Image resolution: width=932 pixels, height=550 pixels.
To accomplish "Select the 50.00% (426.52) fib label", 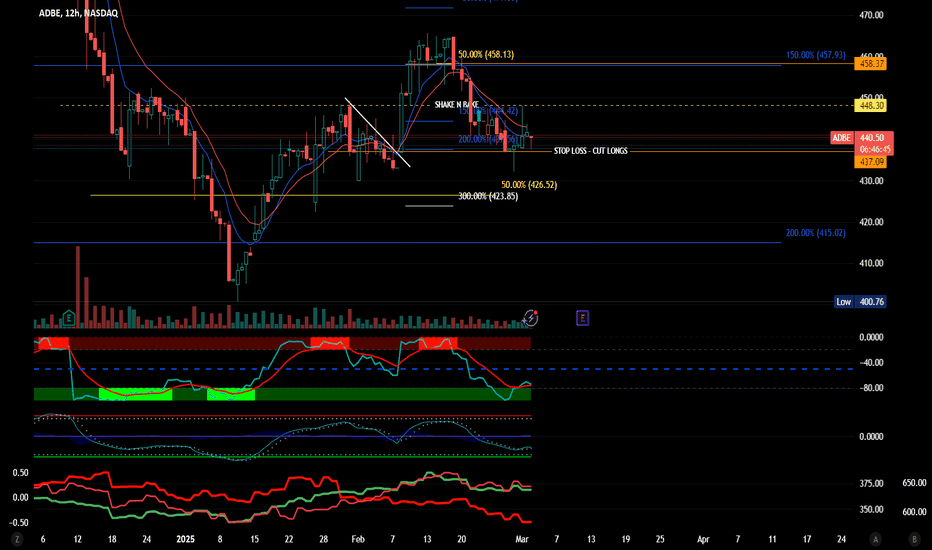I will pyautogui.click(x=529, y=185).
